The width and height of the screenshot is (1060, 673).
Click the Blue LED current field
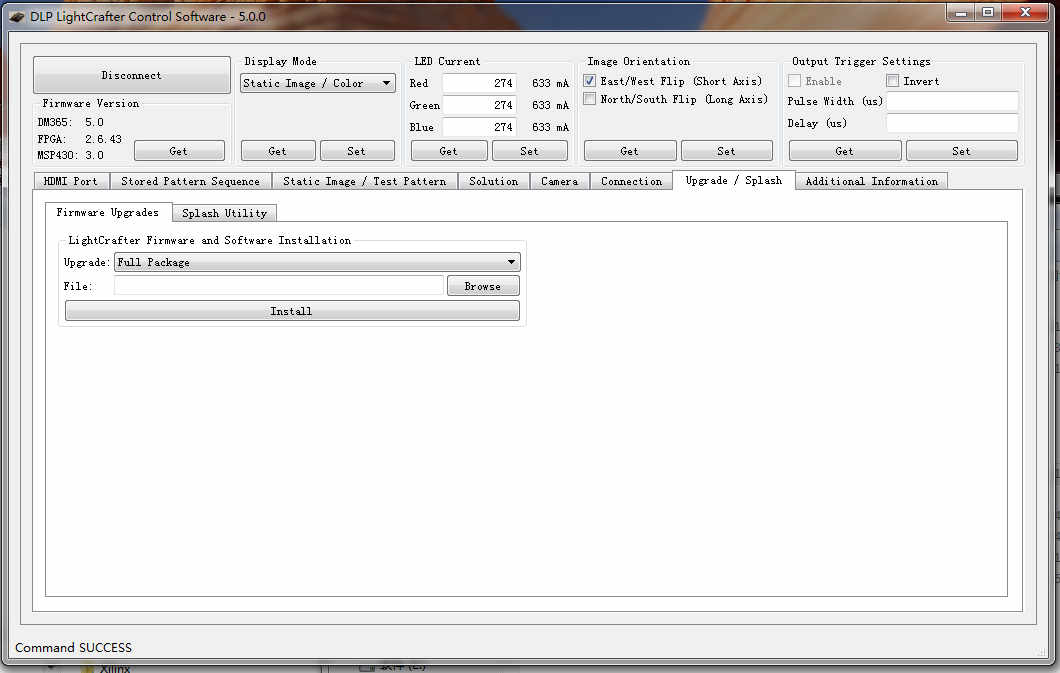(x=479, y=126)
